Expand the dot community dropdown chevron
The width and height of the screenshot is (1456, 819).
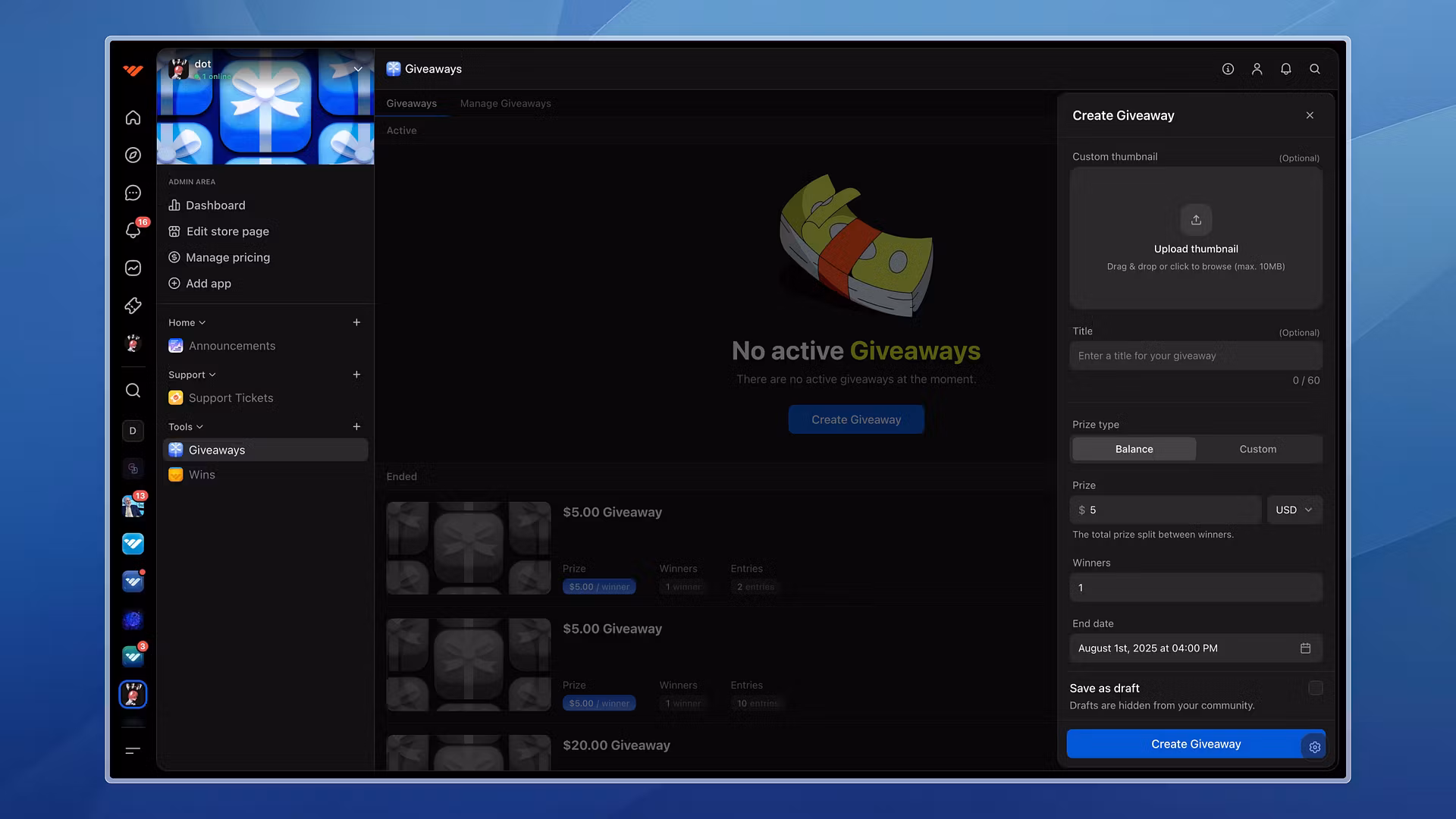tap(358, 69)
